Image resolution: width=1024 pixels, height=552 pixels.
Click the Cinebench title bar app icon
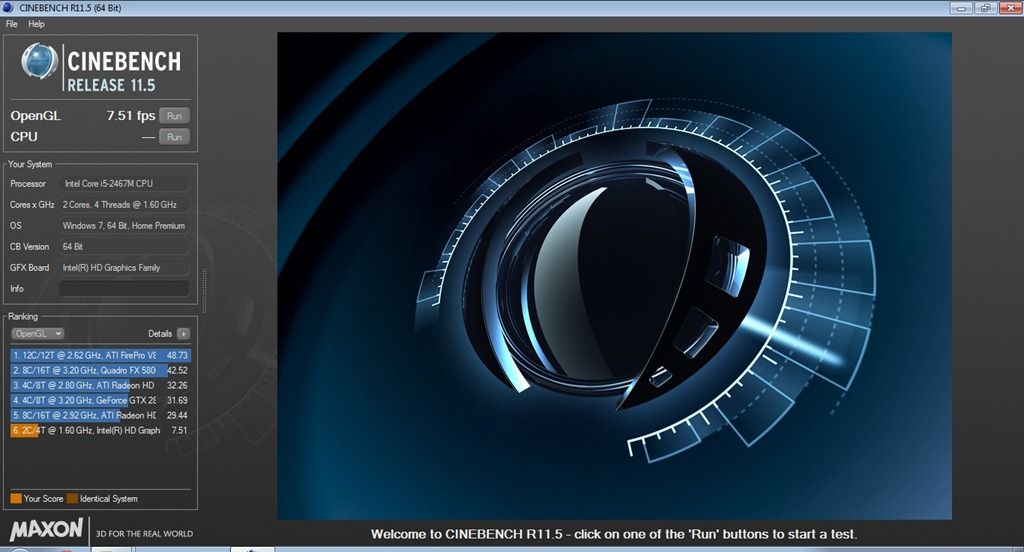(8, 8)
